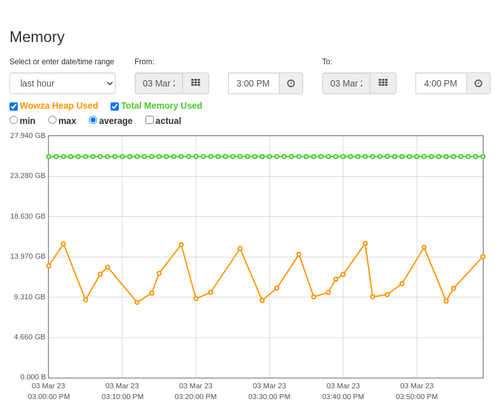Click the To date field showing 03 Mar
Image resolution: width=500 pixels, height=403 pixels.
click(x=346, y=83)
